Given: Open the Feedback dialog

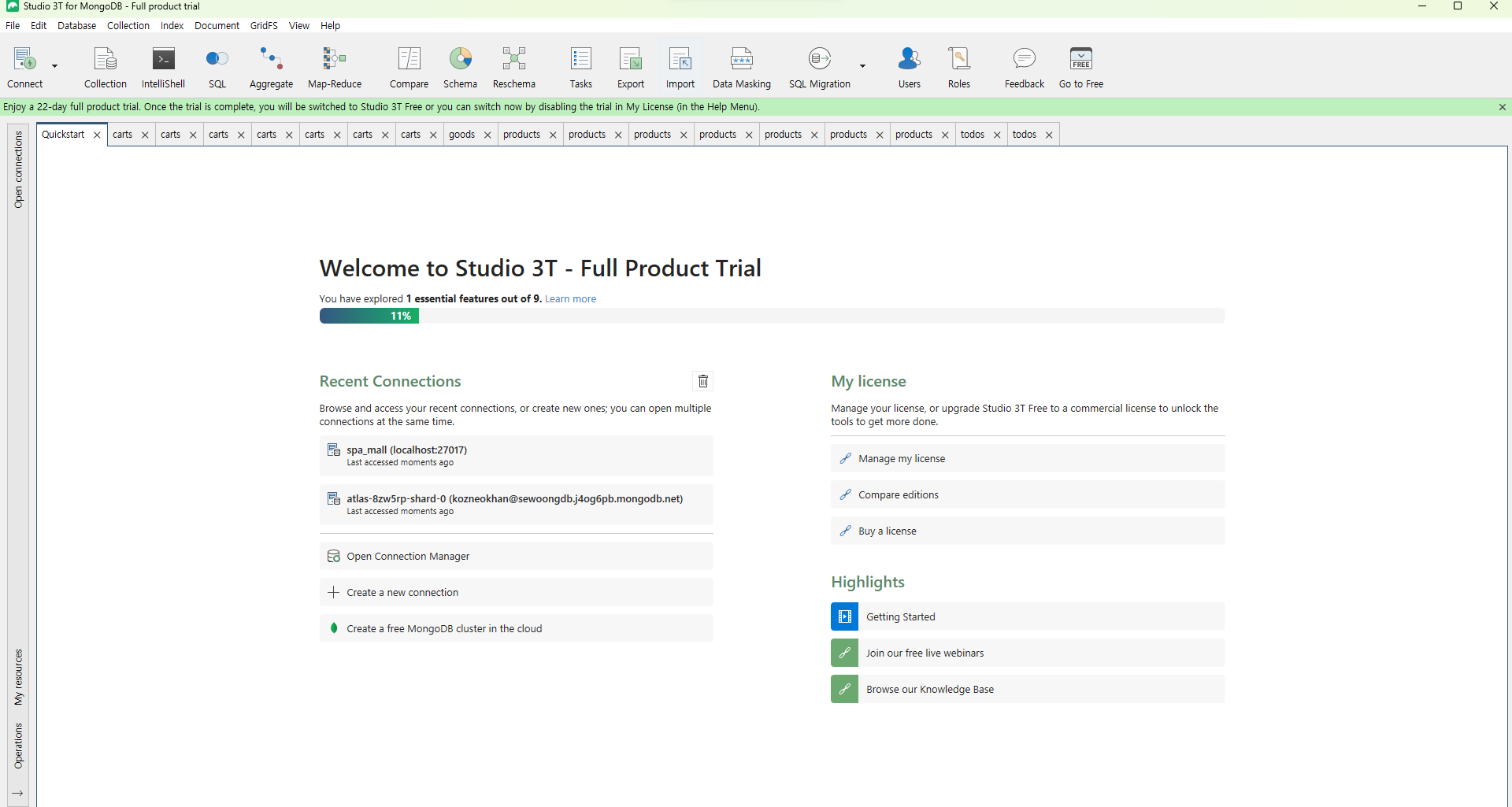Looking at the screenshot, I should pos(1025,66).
